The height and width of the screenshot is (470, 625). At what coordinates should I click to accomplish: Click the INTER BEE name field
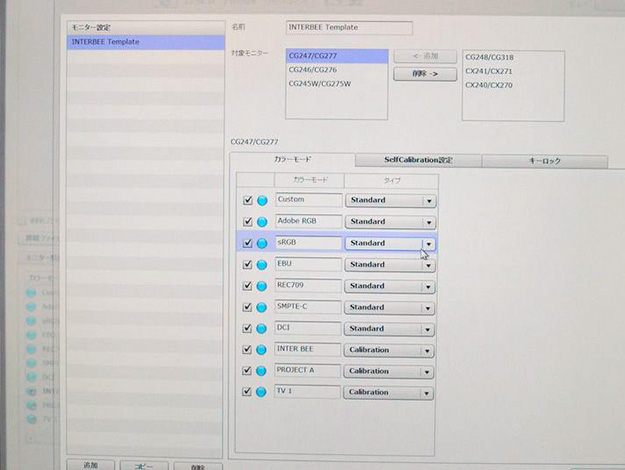point(308,349)
